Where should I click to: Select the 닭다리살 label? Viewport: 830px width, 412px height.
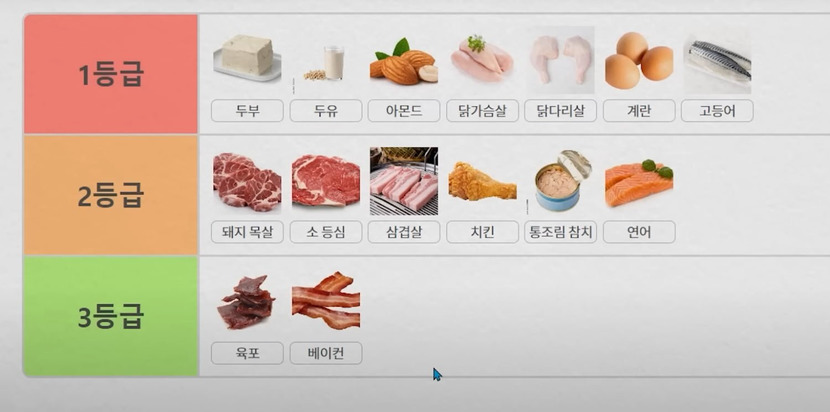pos(561,111)
